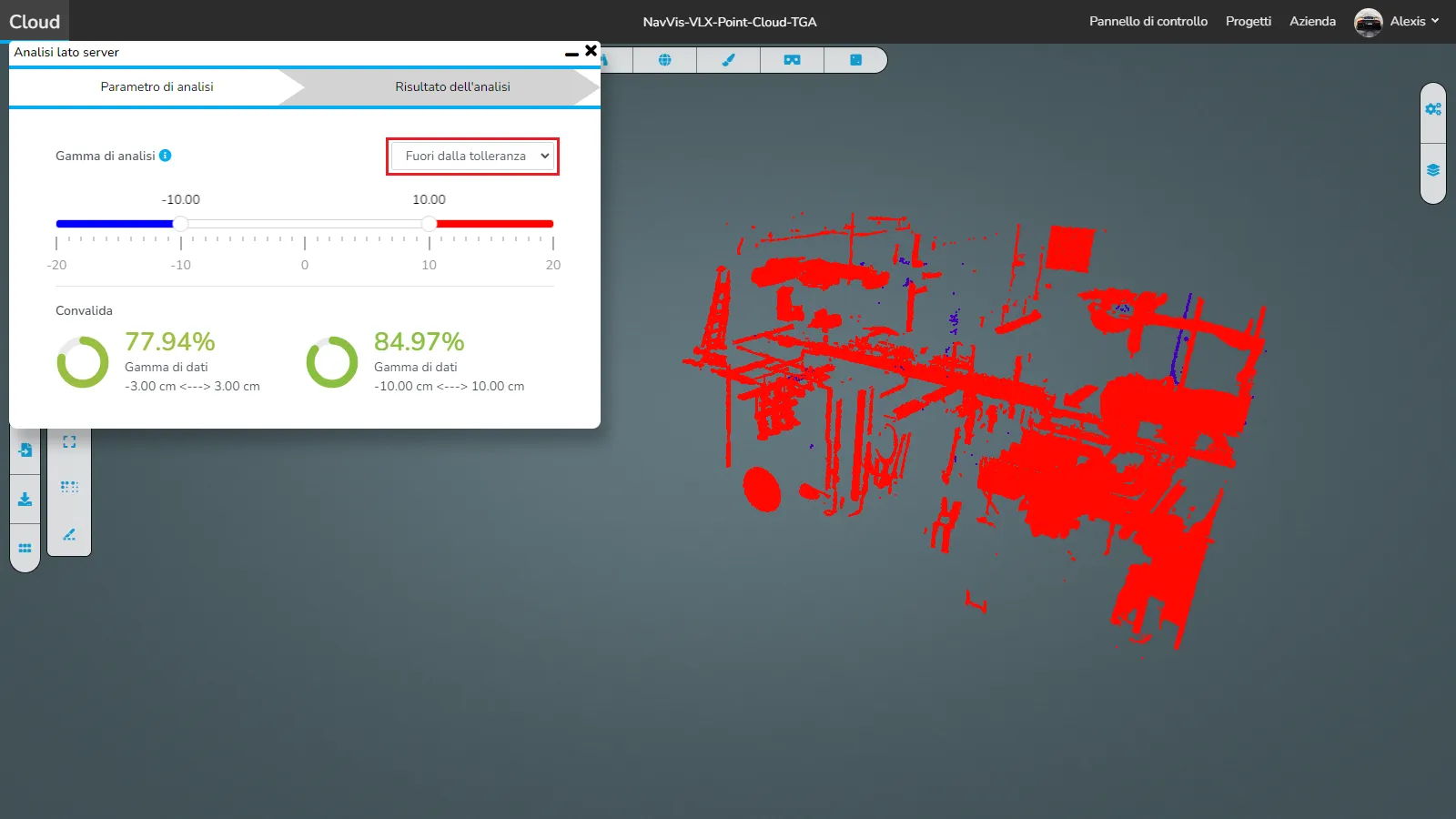
Task: Open 'Pannello di controllo' link
Action: (x=1148, y=22)
